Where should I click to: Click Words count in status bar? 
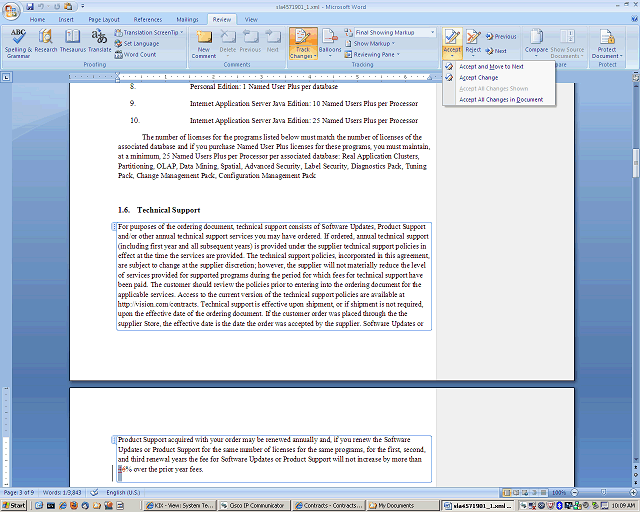click(x=62, y=492)
